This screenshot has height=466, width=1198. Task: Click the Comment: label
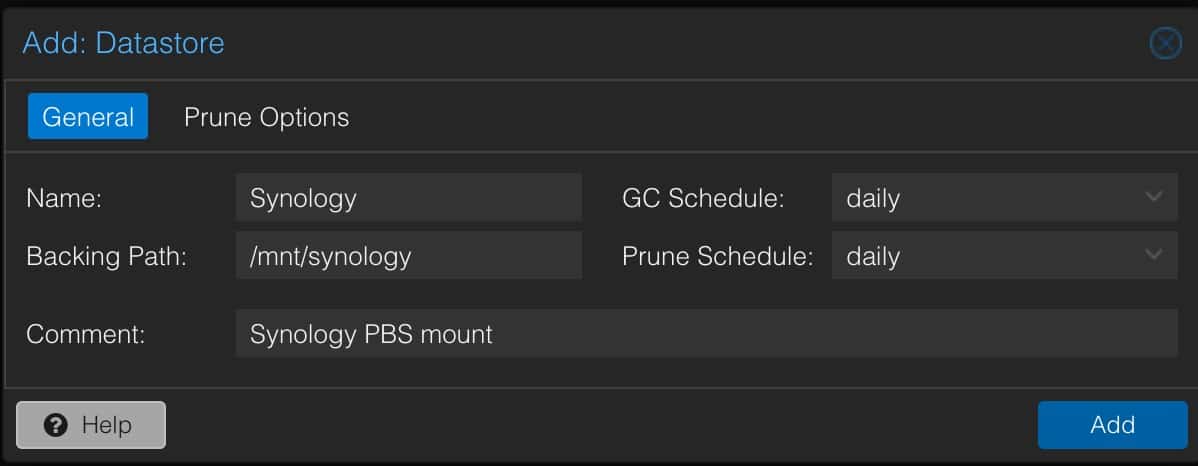click(86, 334)
